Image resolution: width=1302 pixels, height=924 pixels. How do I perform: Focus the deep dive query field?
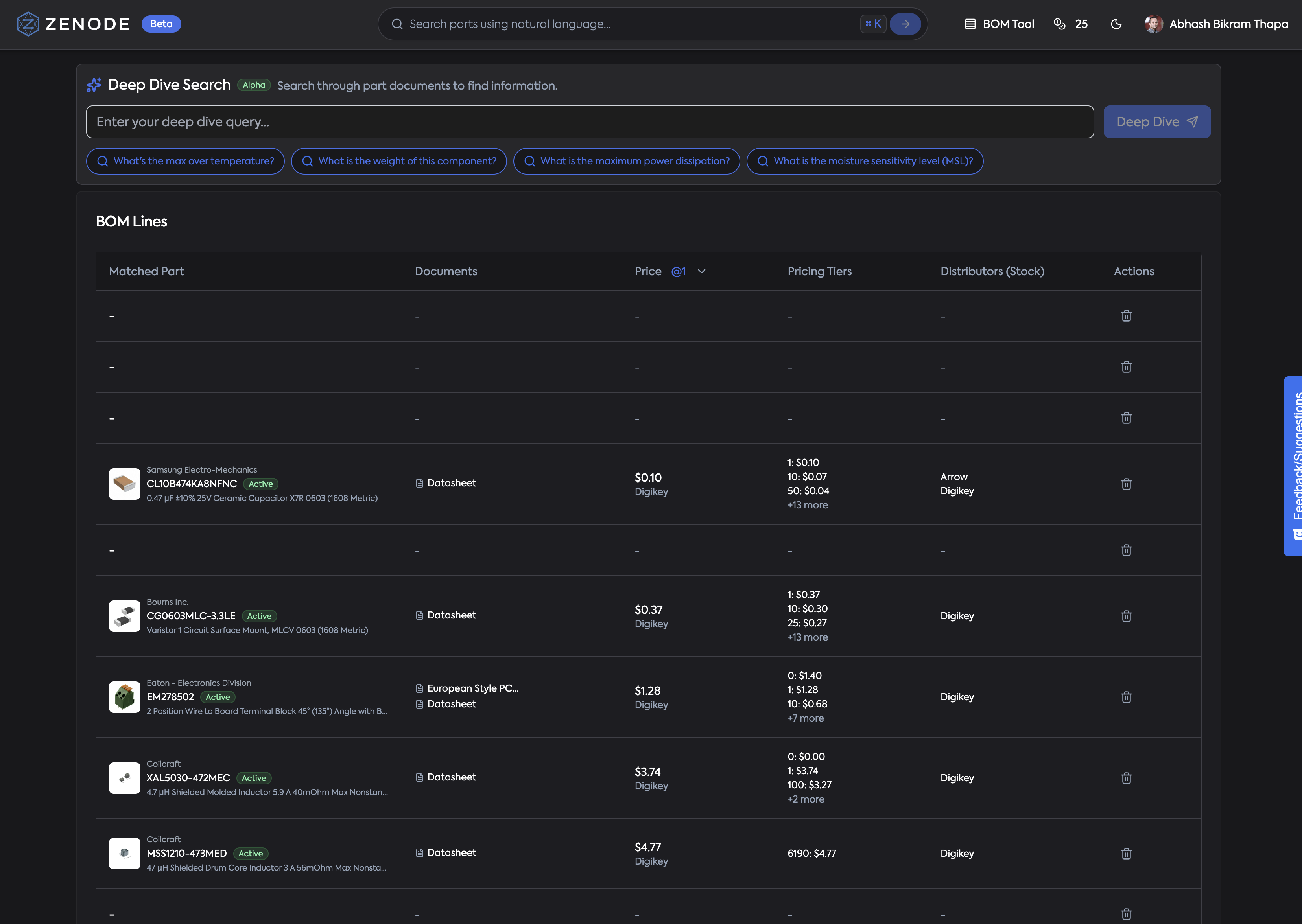590,122
